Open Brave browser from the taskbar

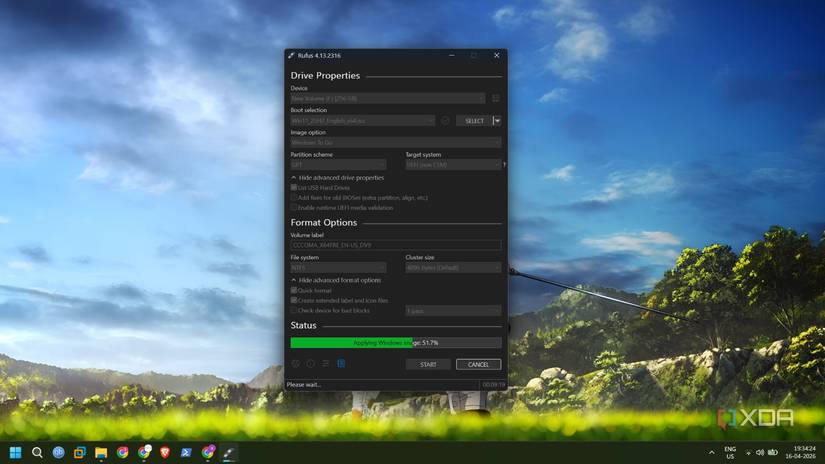tap(165, 452)
